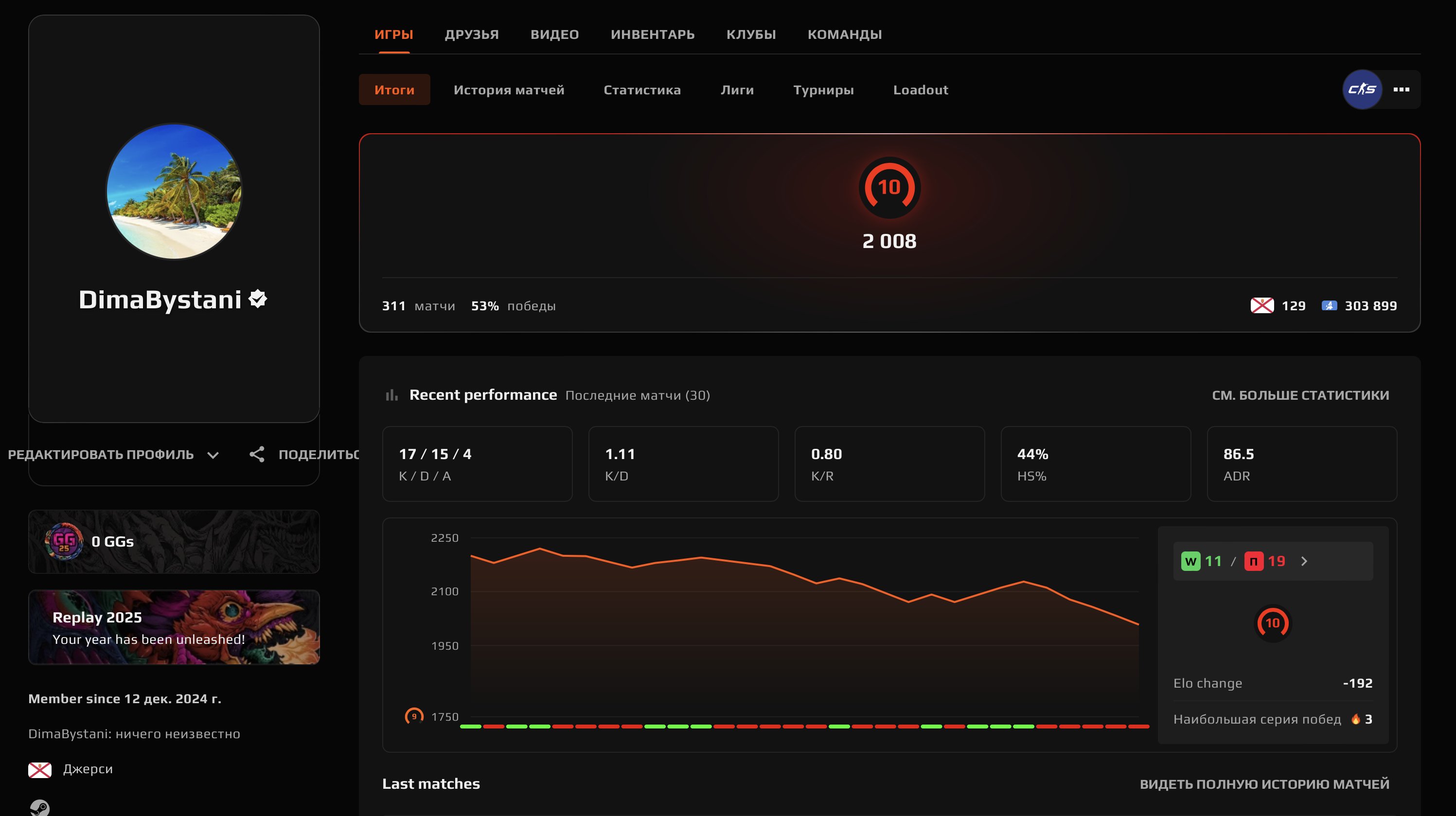This screenshot has height=816, width=1456.
Task: Expand win/loss details with the chevron after 19
Action: 1305,561
